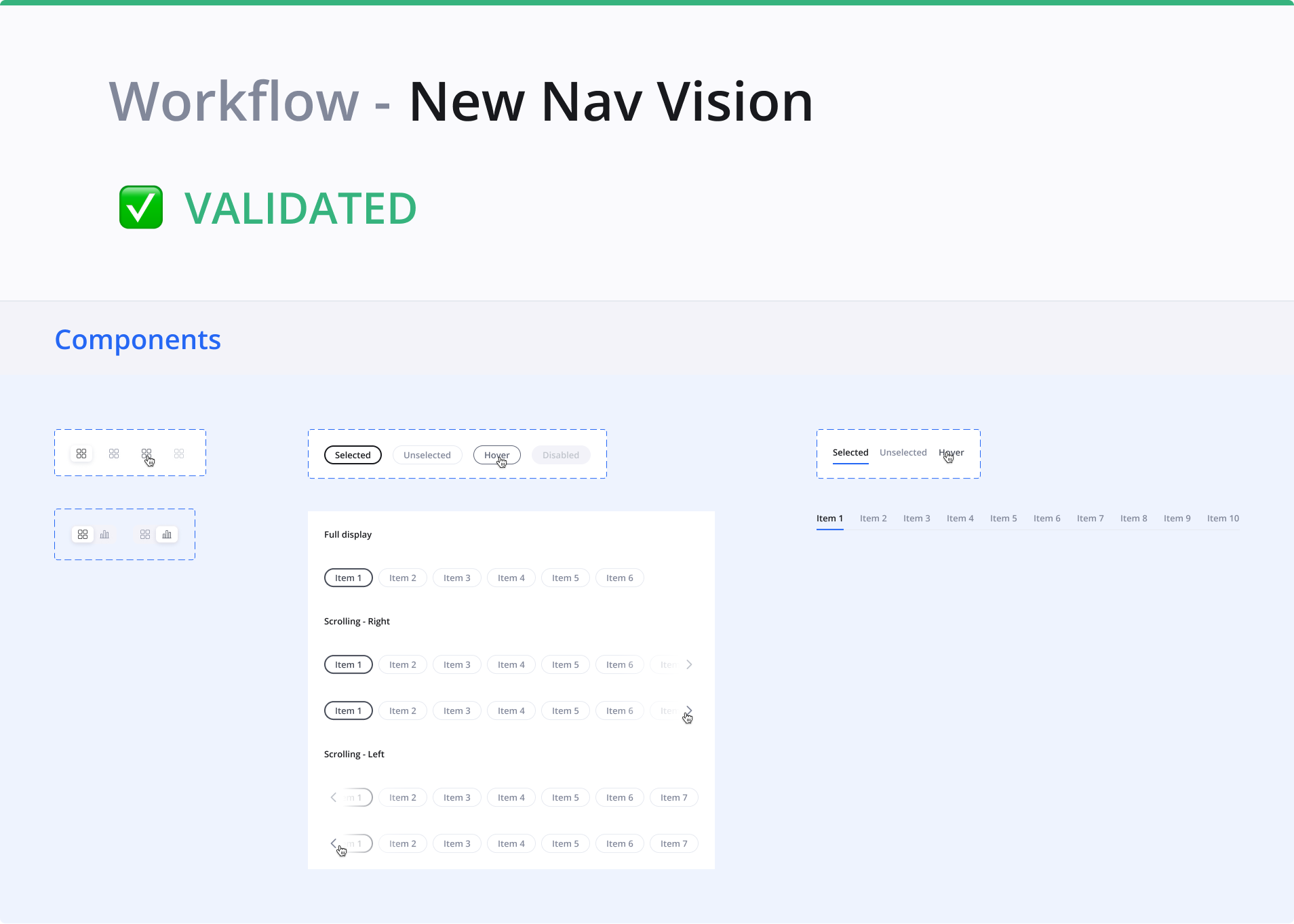Click active grid icon in left view toggle
Viewport: 1294px width, 924px height.
pyautogui.click(x=83, y=535)
